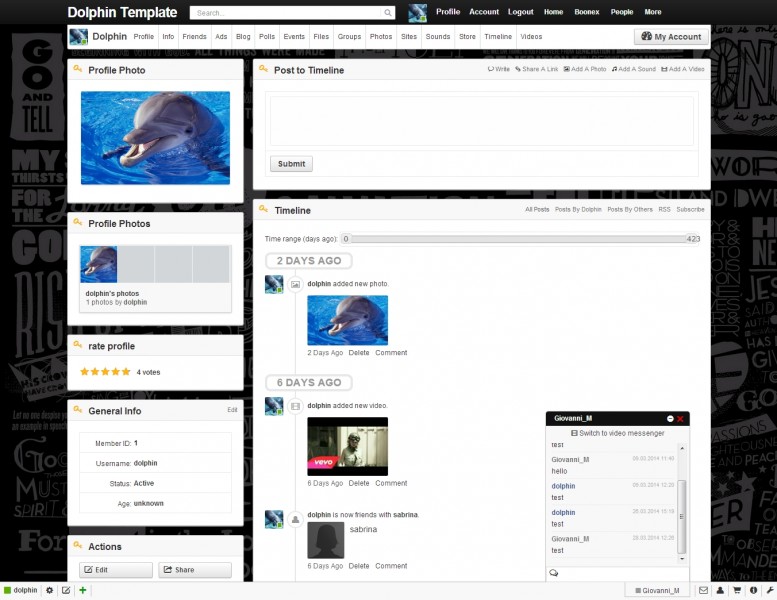Click the search magnifier icon in header
Viewport: 777px width, 600px height.
[388, 13]
